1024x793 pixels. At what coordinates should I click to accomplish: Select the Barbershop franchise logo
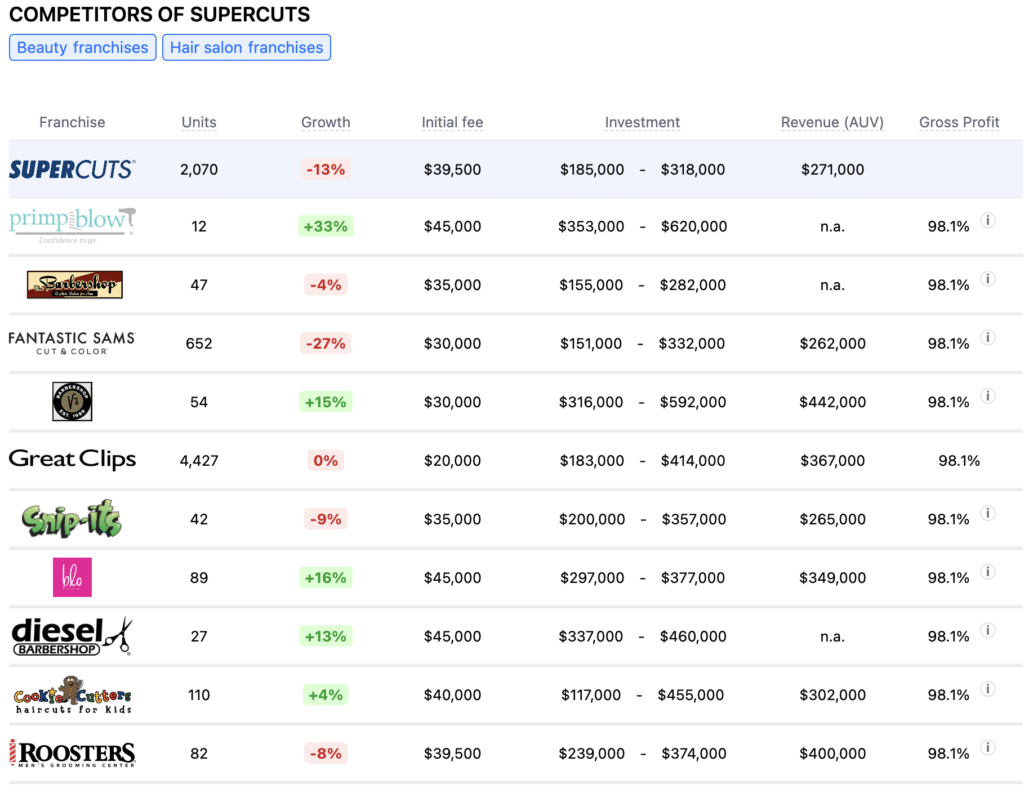click(x=74, y=285)
